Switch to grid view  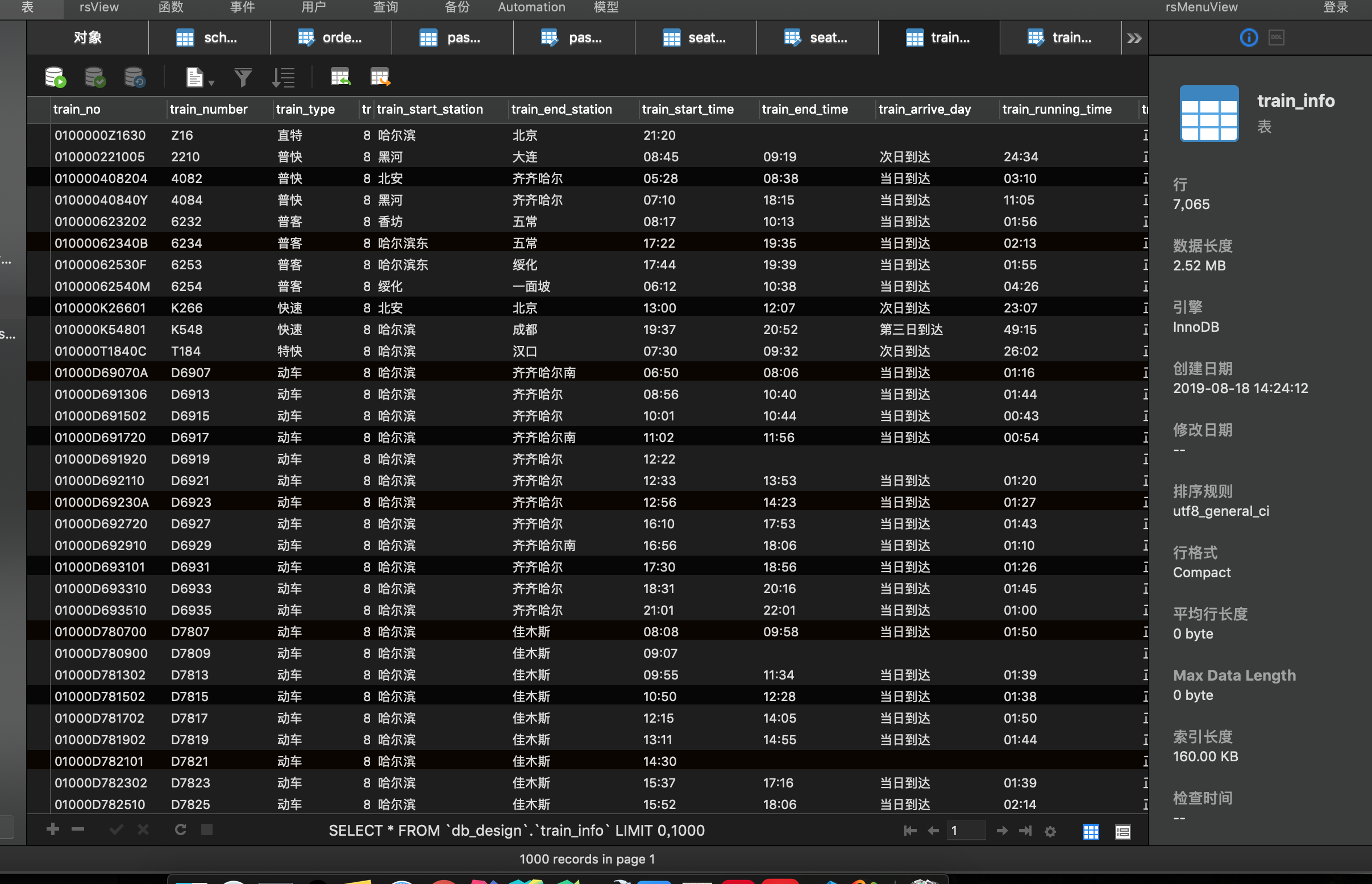(1091, 831)
